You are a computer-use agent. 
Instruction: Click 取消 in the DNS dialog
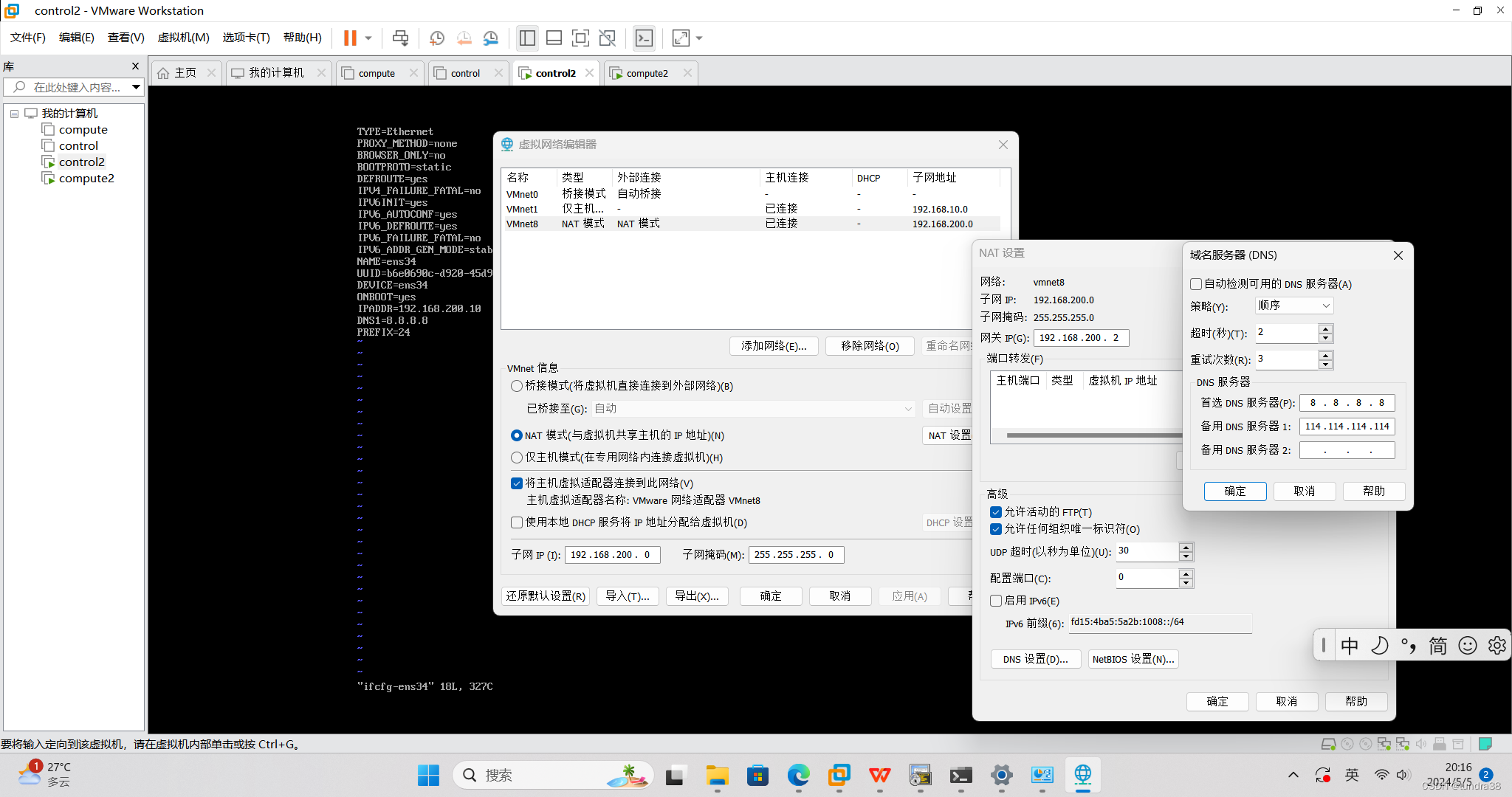(1305, 491)
